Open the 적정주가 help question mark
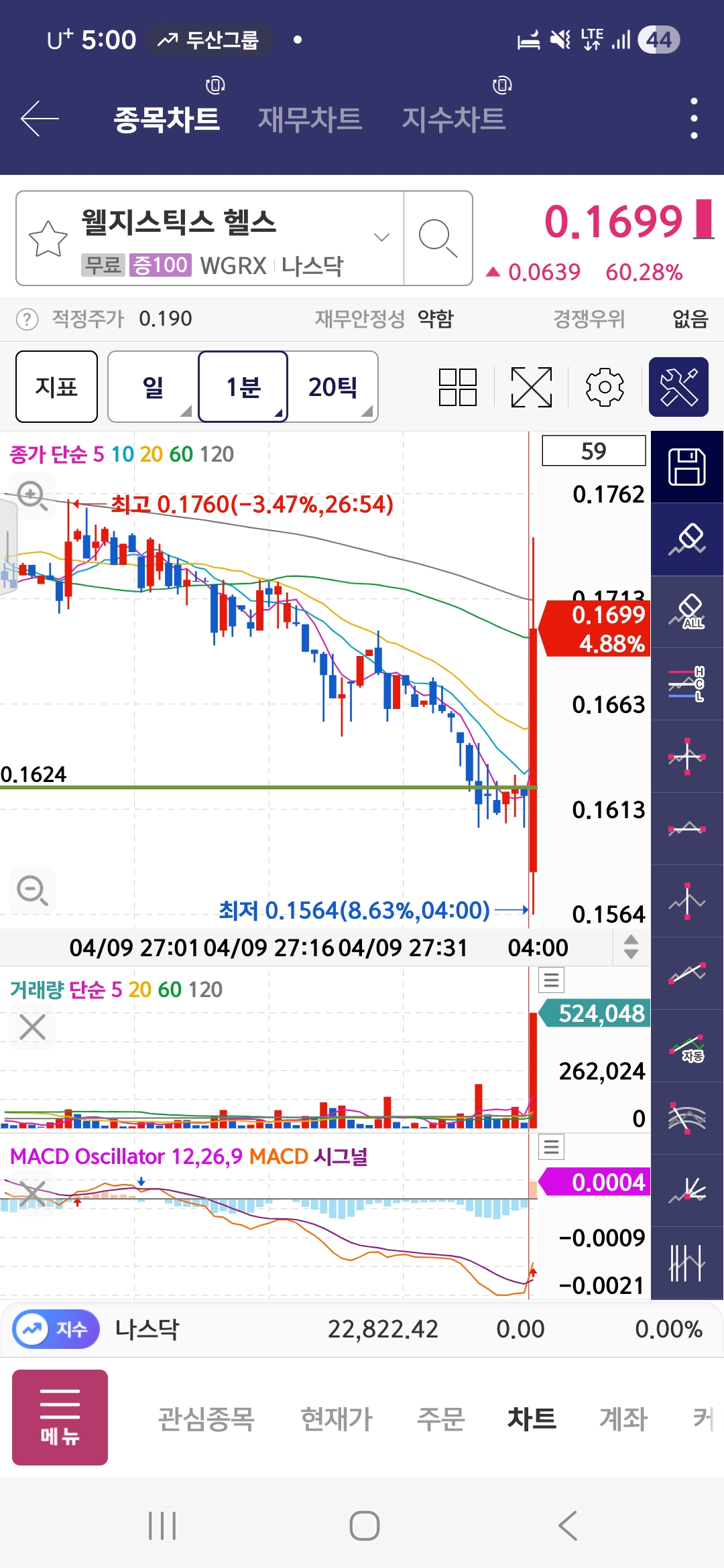 coord(27,319)
